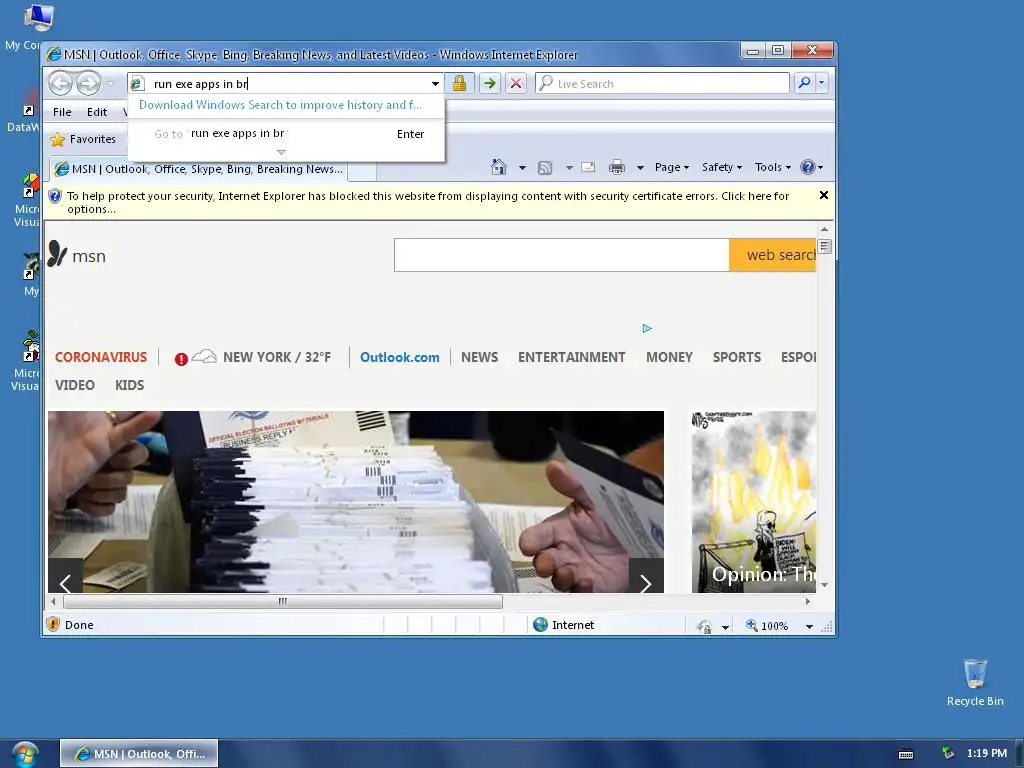Open the File menu

[x=62, y=112]
